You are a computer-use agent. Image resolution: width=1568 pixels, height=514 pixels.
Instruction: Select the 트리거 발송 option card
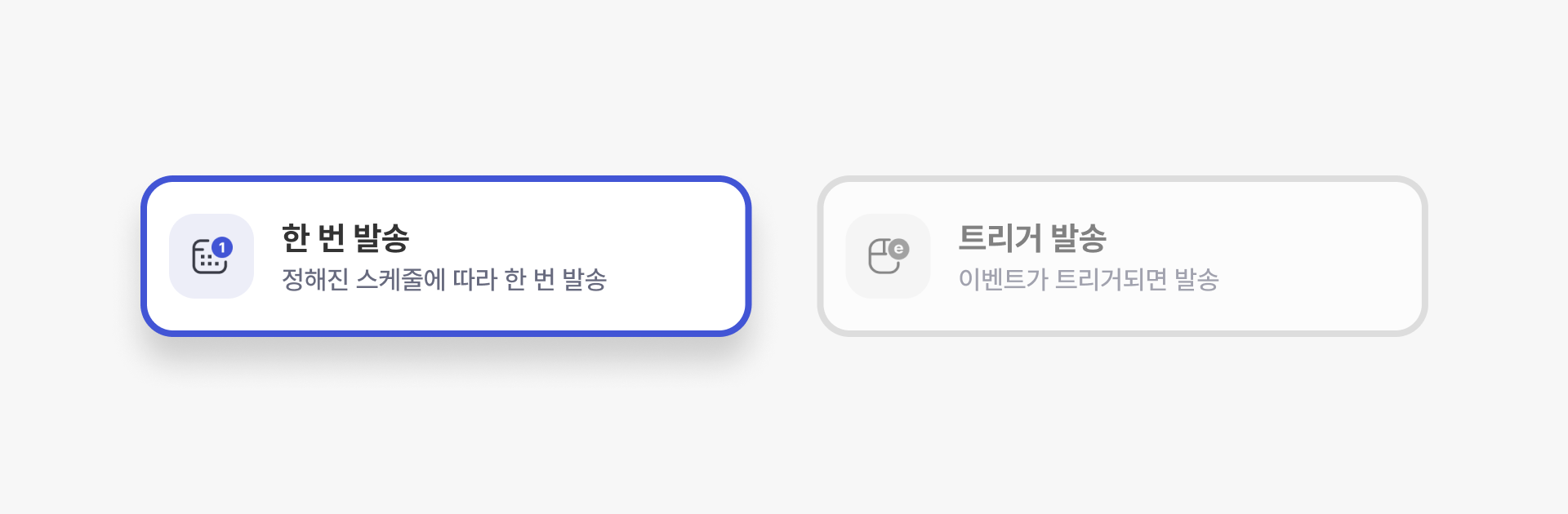1122,256
